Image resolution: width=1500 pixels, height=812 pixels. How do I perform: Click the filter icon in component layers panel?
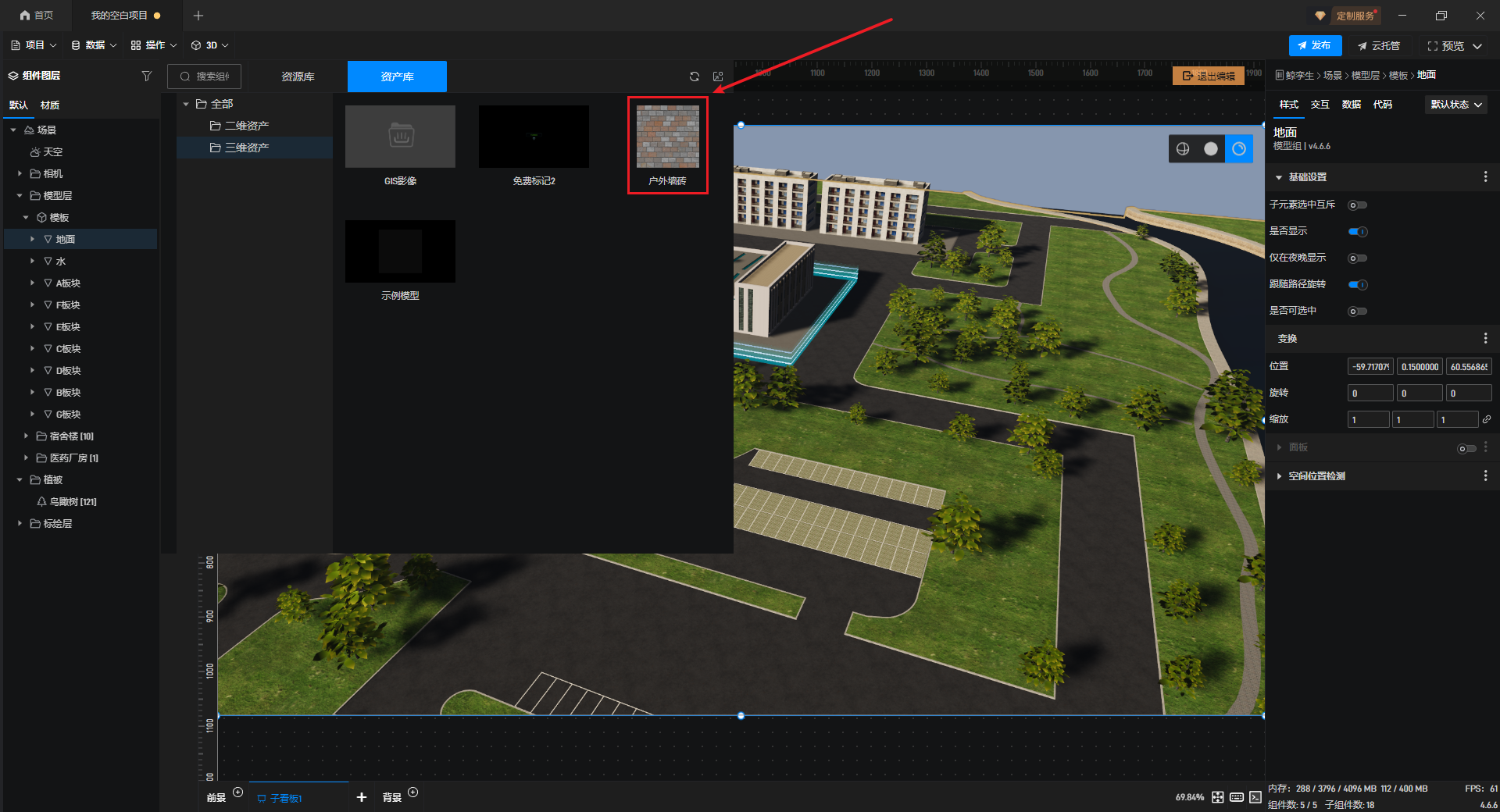(146, 76)
